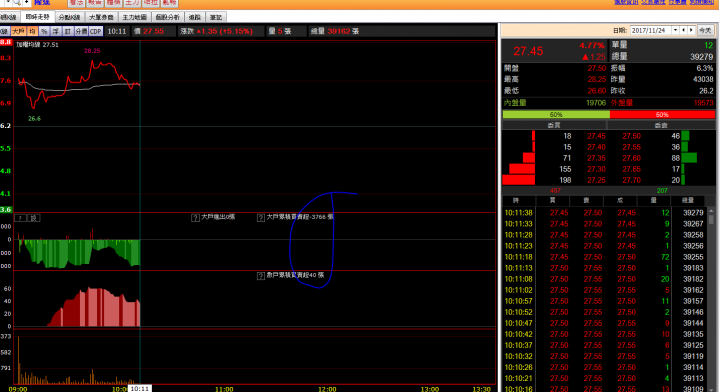
Task: Click the 昨量 value 43038
Action: [703, 79]
